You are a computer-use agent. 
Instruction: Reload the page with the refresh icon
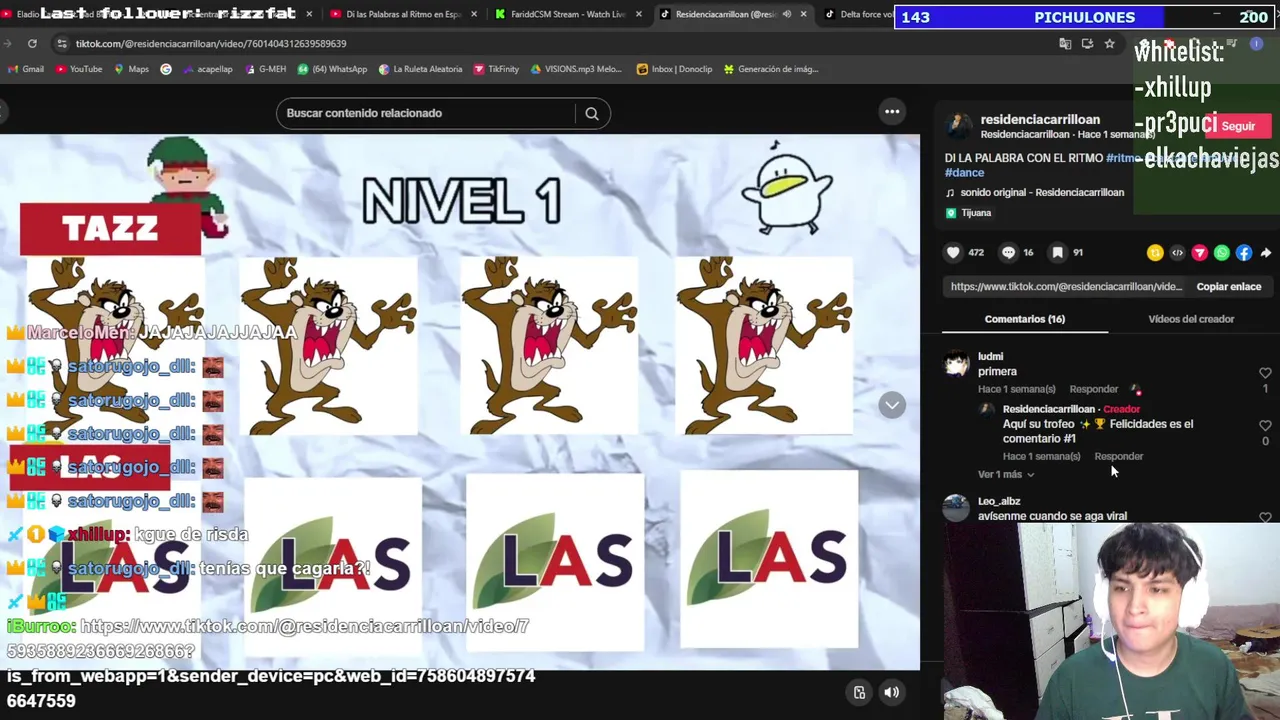[32, 44]
